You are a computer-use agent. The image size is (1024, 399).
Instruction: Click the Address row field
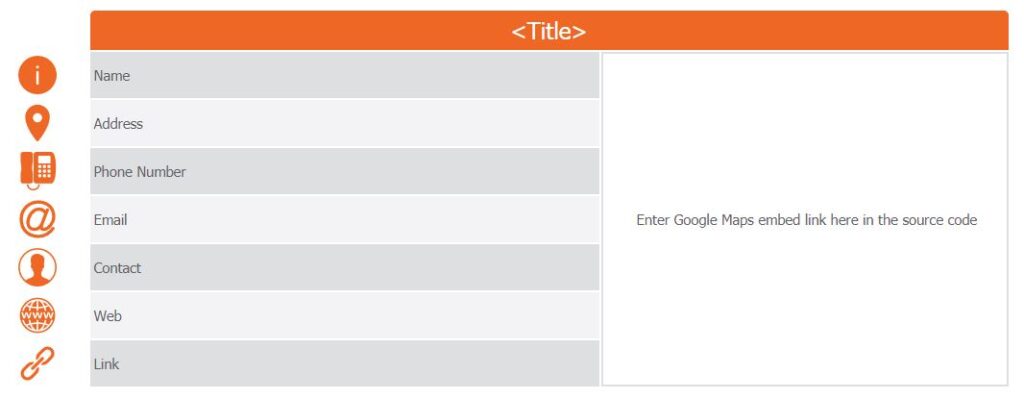click(x=344, y=123)
